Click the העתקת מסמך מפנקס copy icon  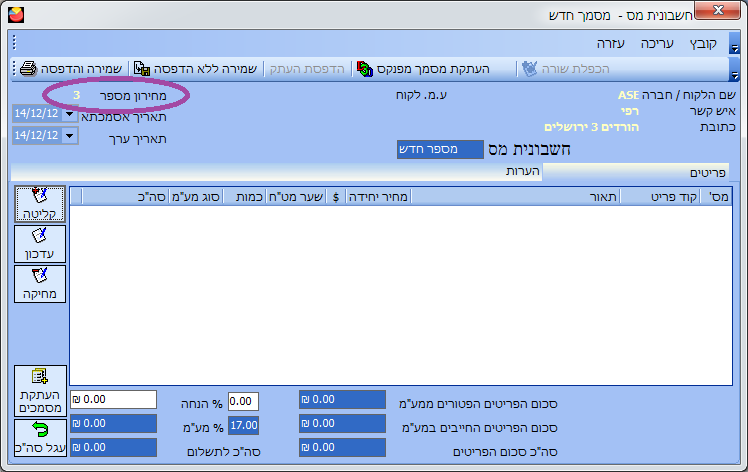365,69
